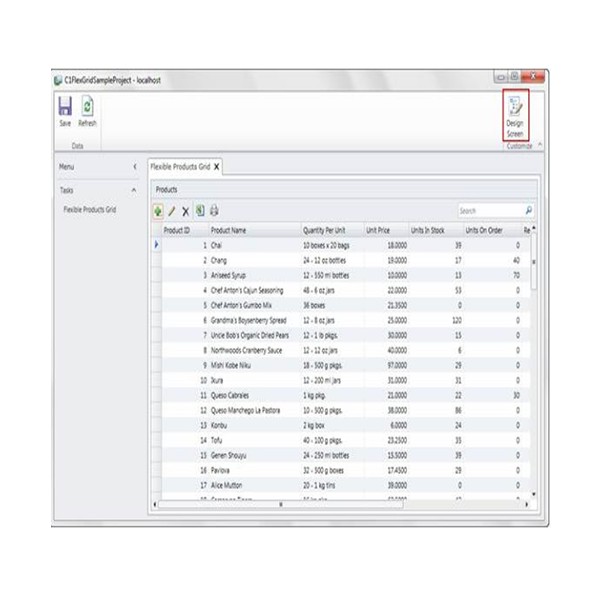Viewport: 600px width, 600px height.
Task: Add a new product row with the plus icon
Action: tap(158, 211)
